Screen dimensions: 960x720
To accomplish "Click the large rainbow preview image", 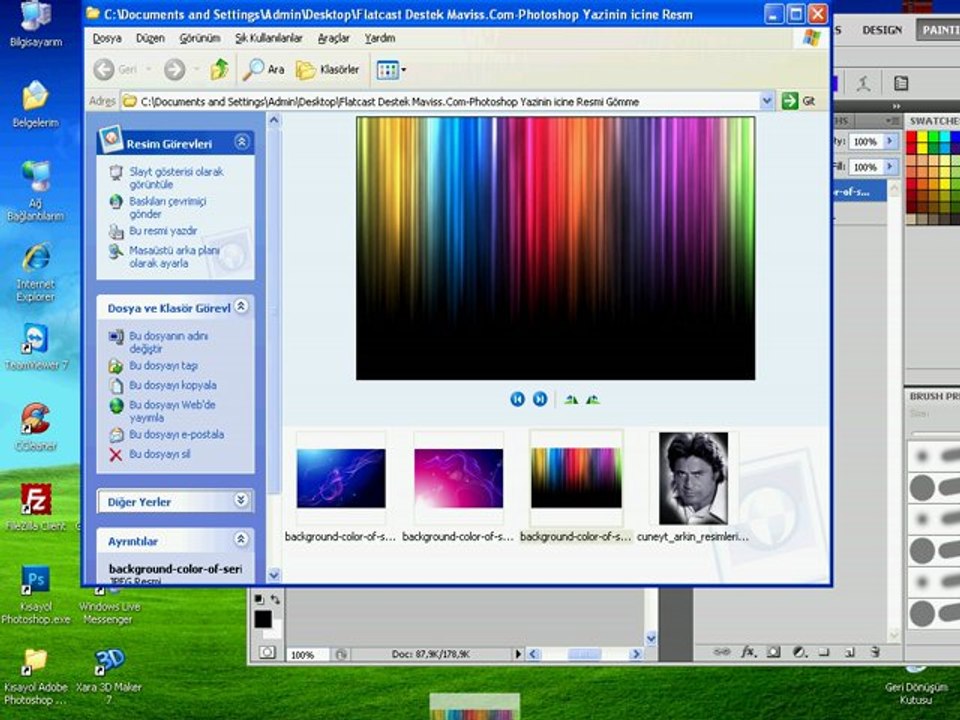I will [555, 248].
